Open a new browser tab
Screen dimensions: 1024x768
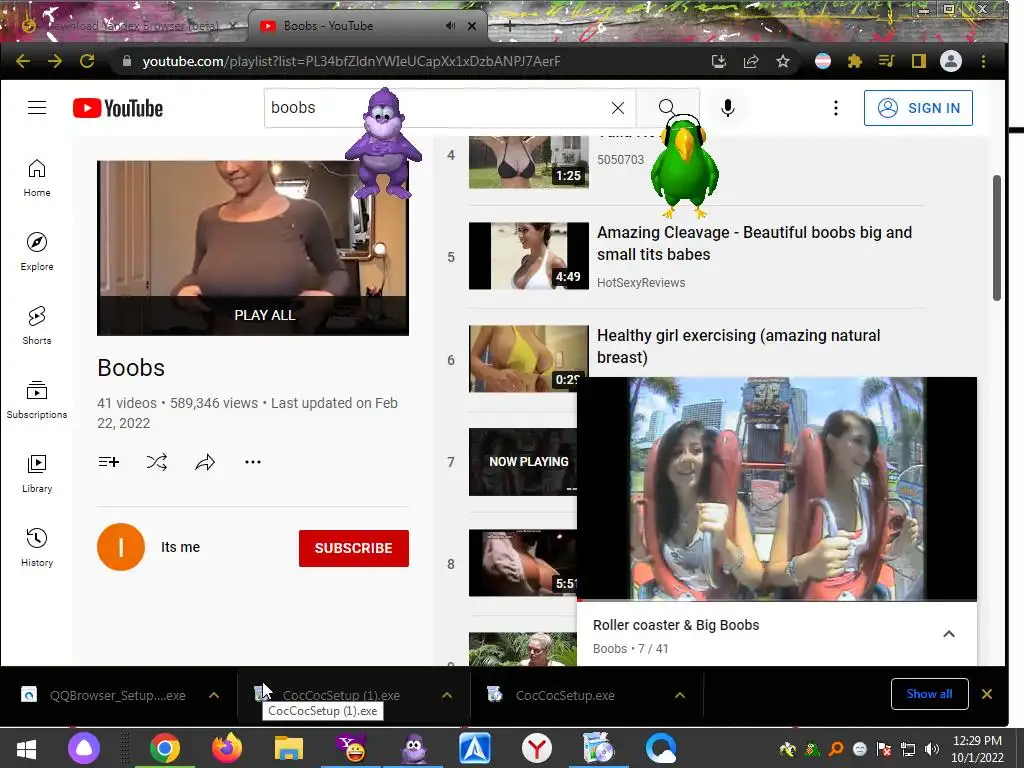pos(510,26)
